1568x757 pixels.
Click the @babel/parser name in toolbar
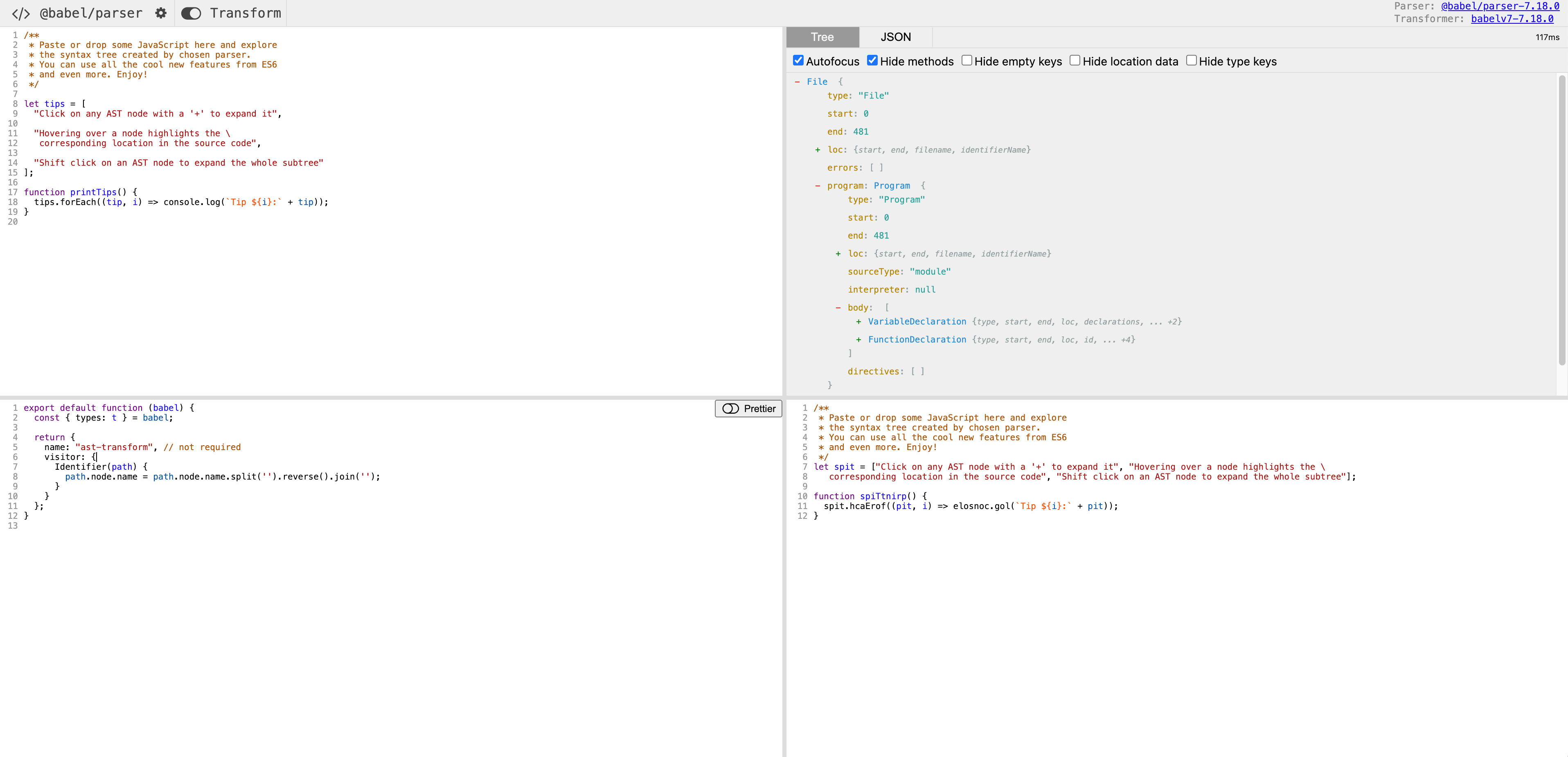tap(91, 14)
